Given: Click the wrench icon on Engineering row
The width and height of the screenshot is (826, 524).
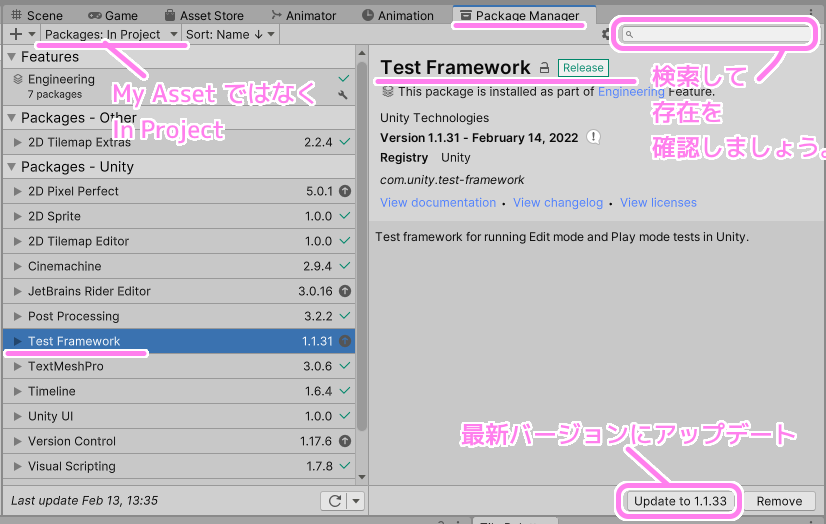Looking at the screenshot, I should (x=343, y=95).
